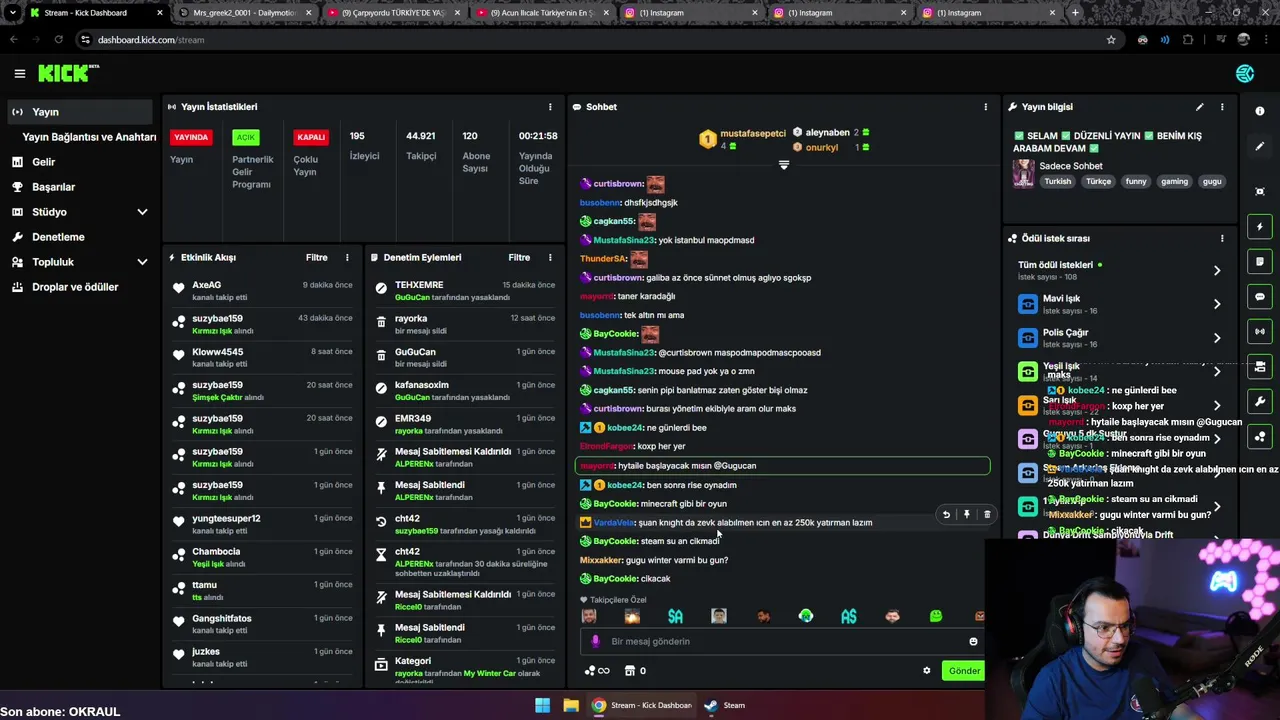
Task: Open the info icon in right toolbar
Action: 1260,111
